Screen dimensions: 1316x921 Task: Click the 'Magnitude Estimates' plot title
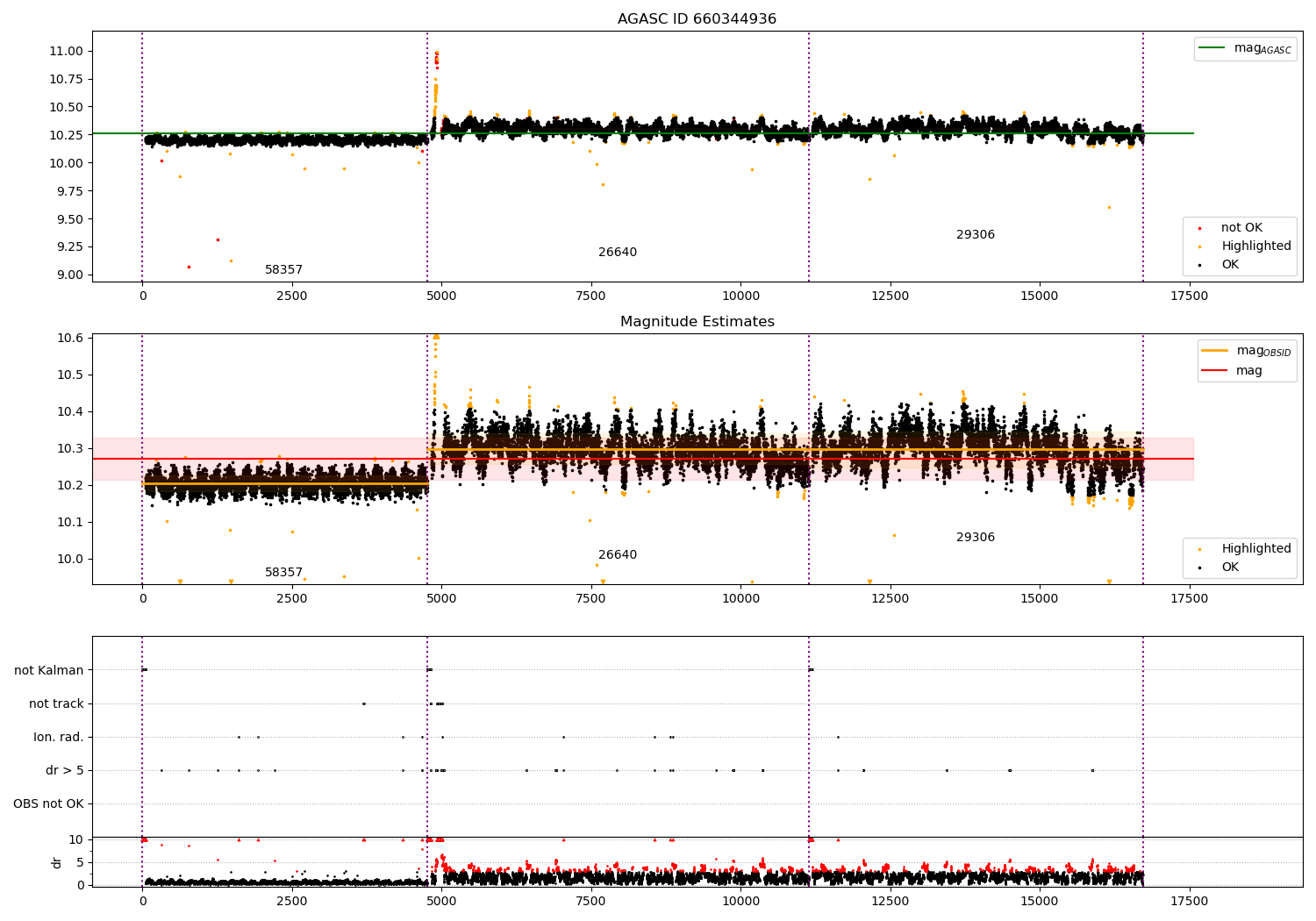click(697, 321)
